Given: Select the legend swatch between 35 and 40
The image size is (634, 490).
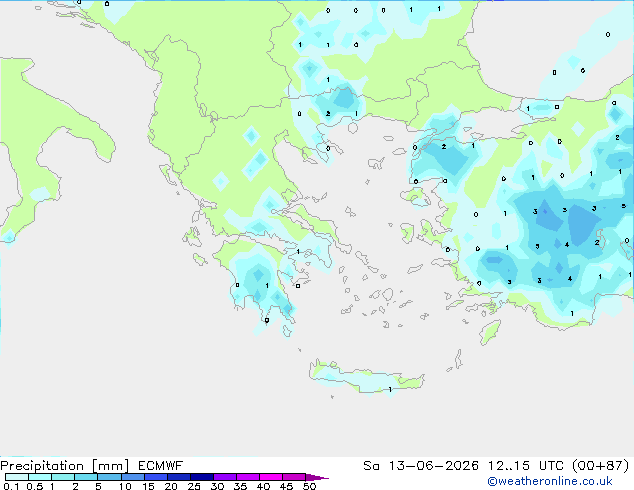Looking at the screenshot, I should [x=247, y=477].
